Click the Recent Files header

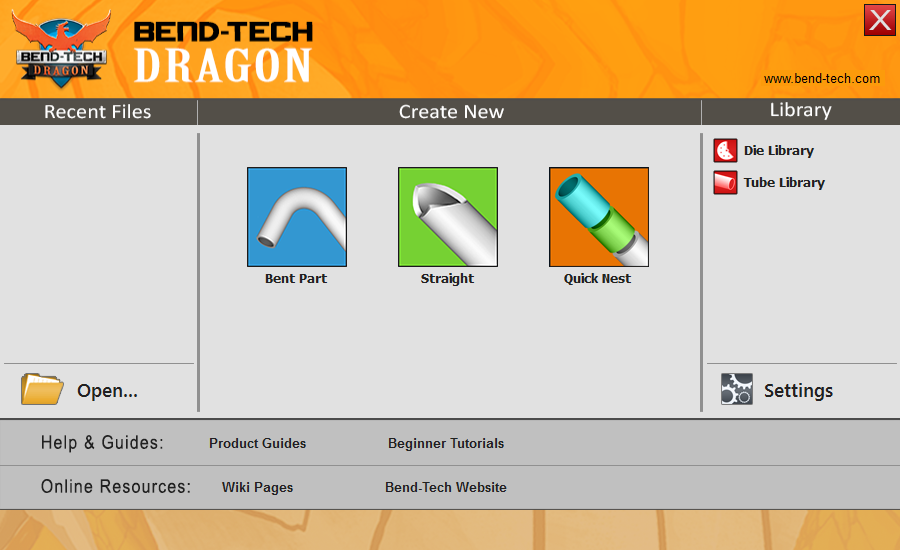click(x=98, y=111)
